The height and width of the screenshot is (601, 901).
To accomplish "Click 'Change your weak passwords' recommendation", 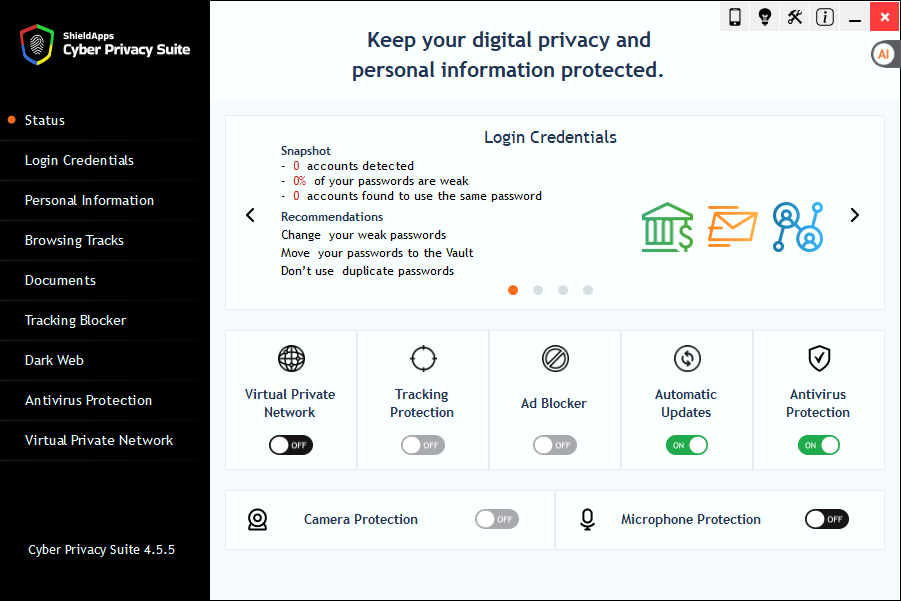I will click(x=364, y=235).
